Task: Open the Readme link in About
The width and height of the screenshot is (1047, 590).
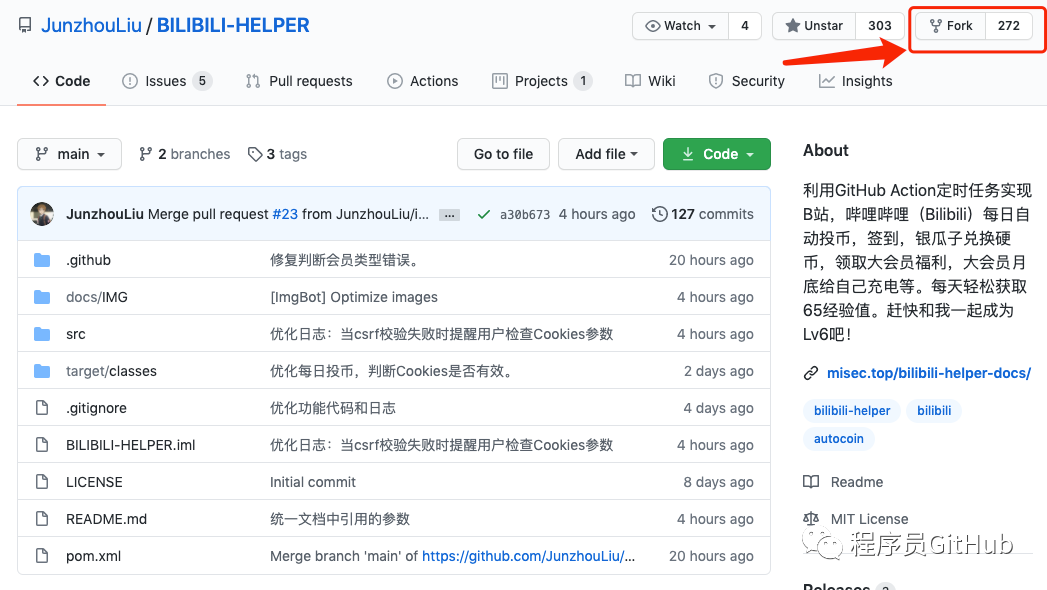Action: [x=857, y=482]
